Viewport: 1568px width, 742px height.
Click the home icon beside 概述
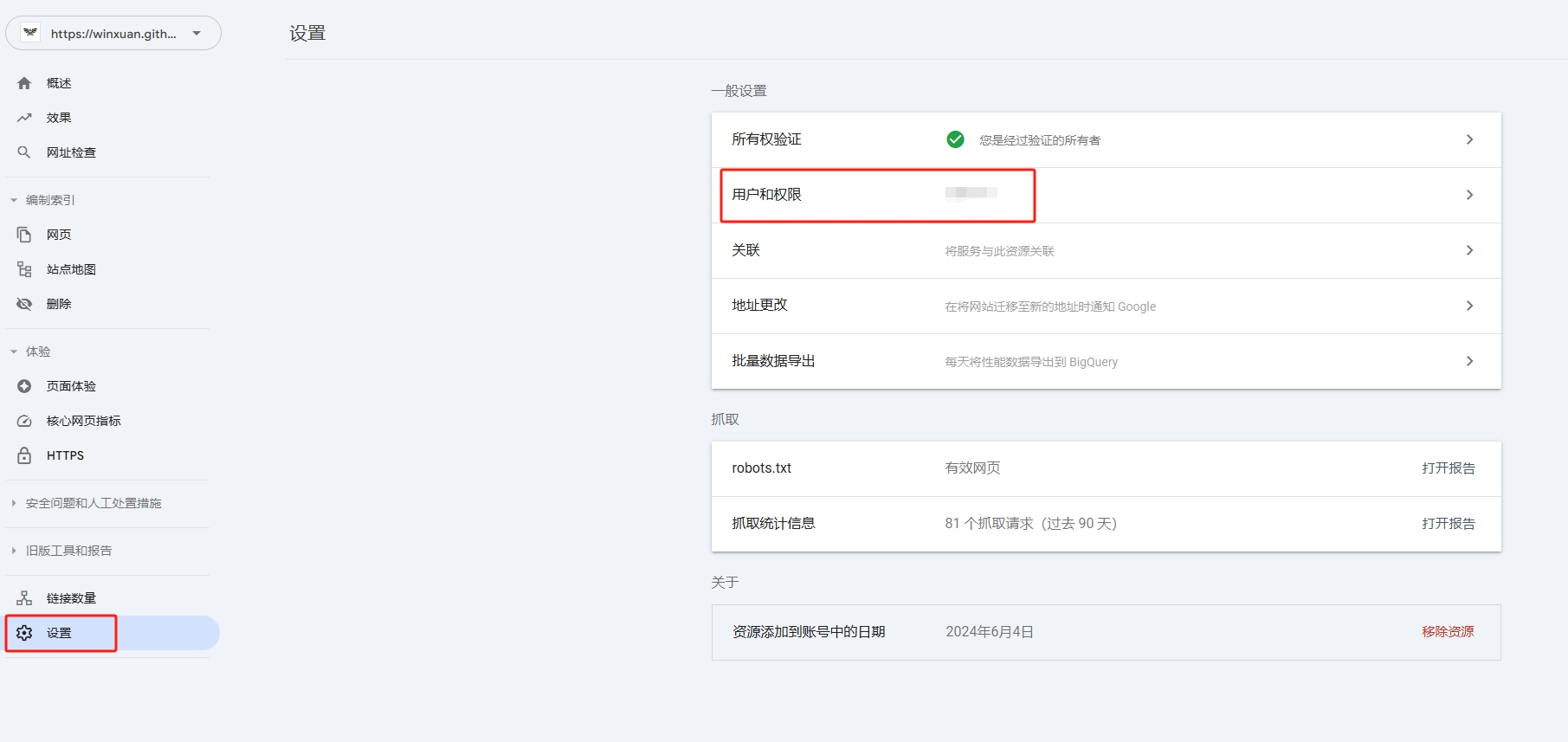click(24, 83)
